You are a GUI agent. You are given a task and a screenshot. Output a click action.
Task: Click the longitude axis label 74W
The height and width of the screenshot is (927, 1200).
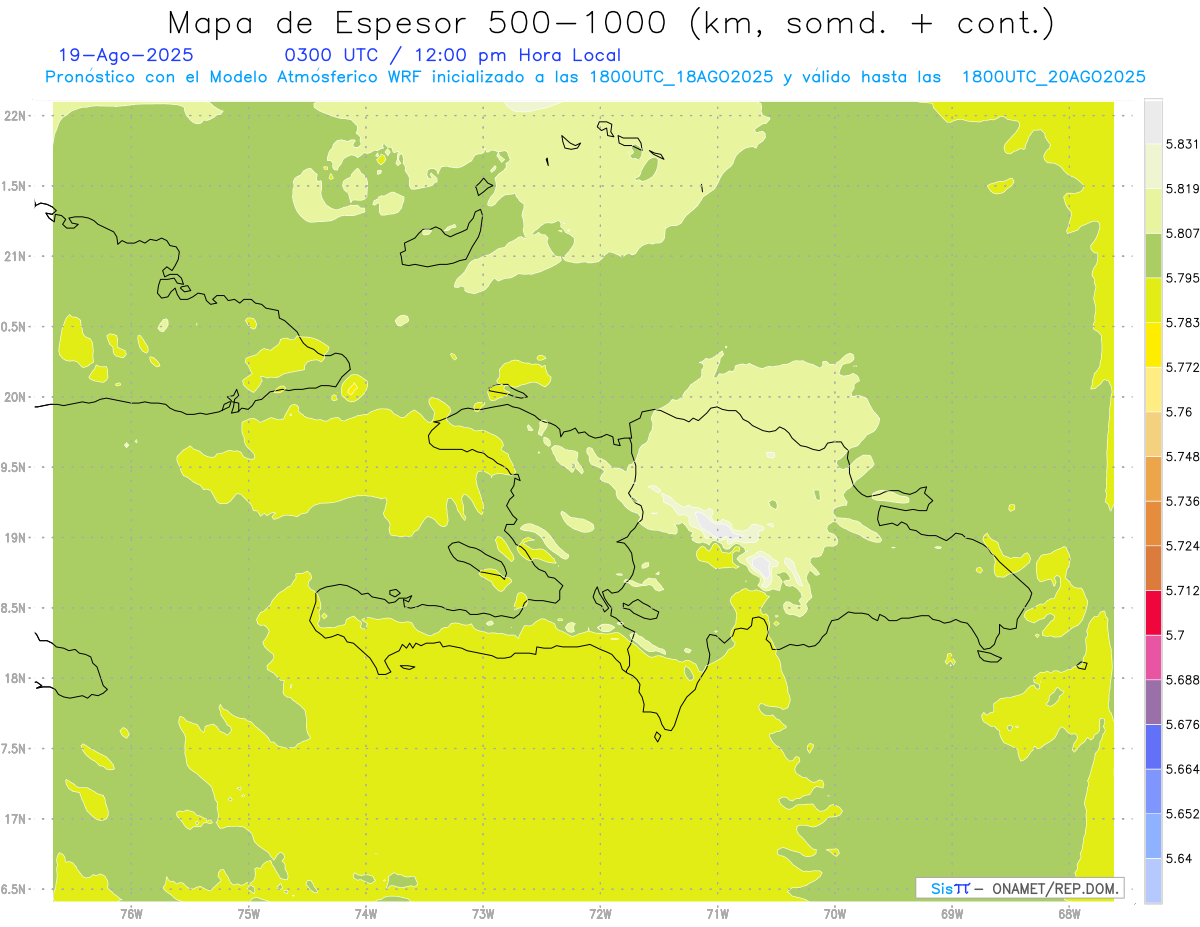point(366,913)
